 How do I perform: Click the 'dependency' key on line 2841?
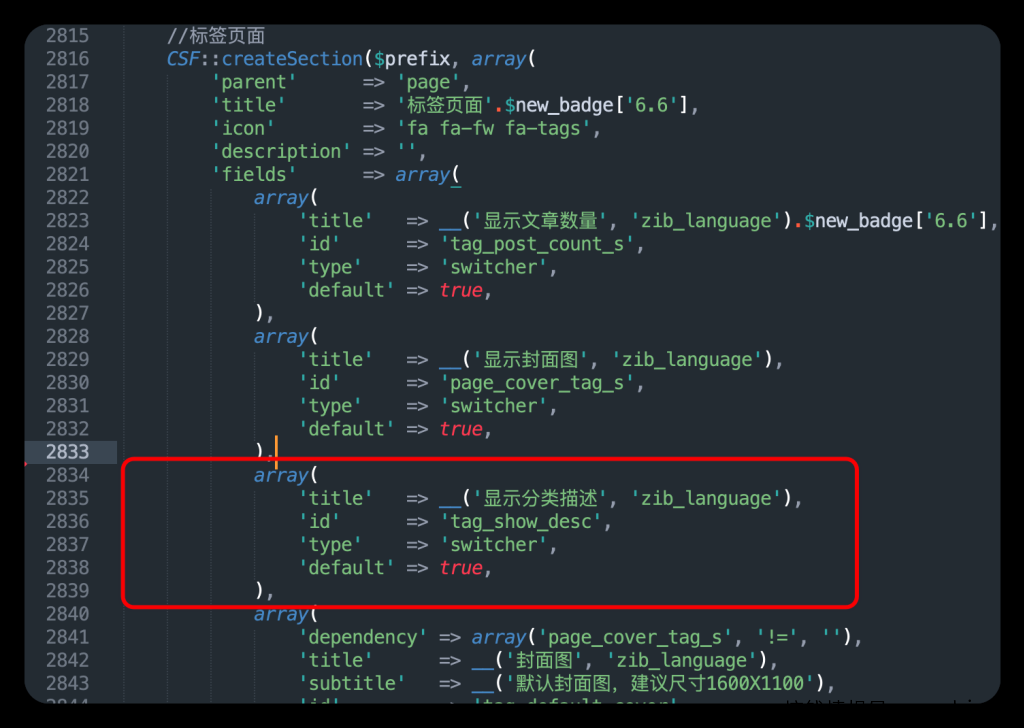point(362,637)
